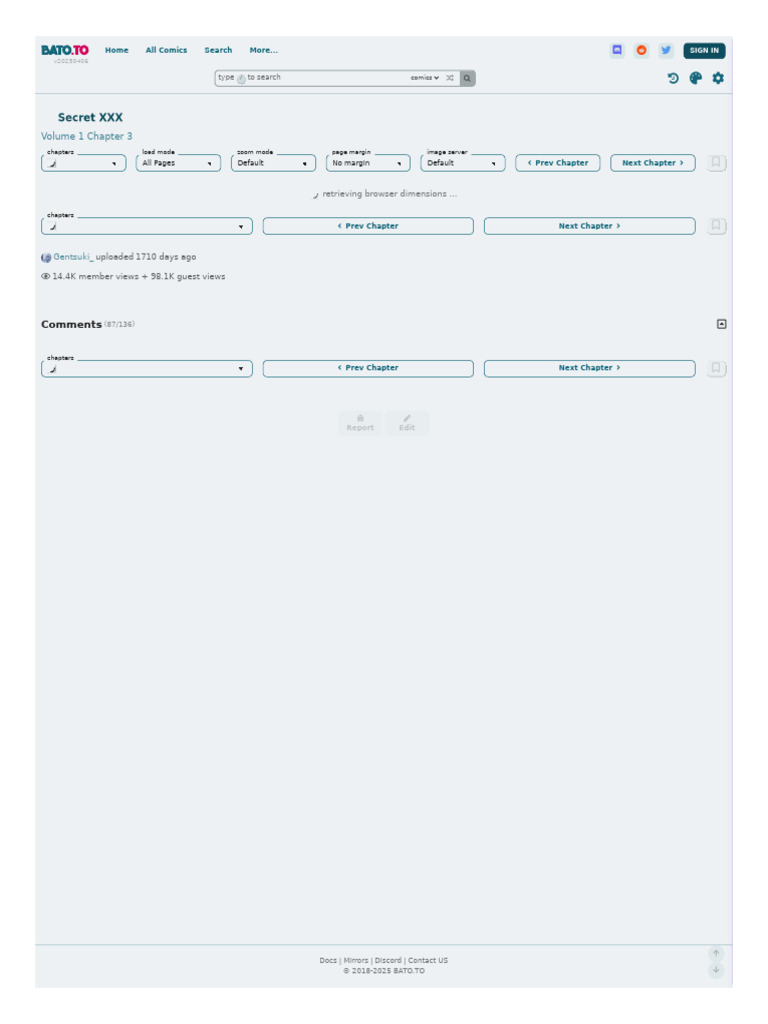This screenshot has width=768, height=1024.
Task: Open the site settings gear
Action: 718,78
